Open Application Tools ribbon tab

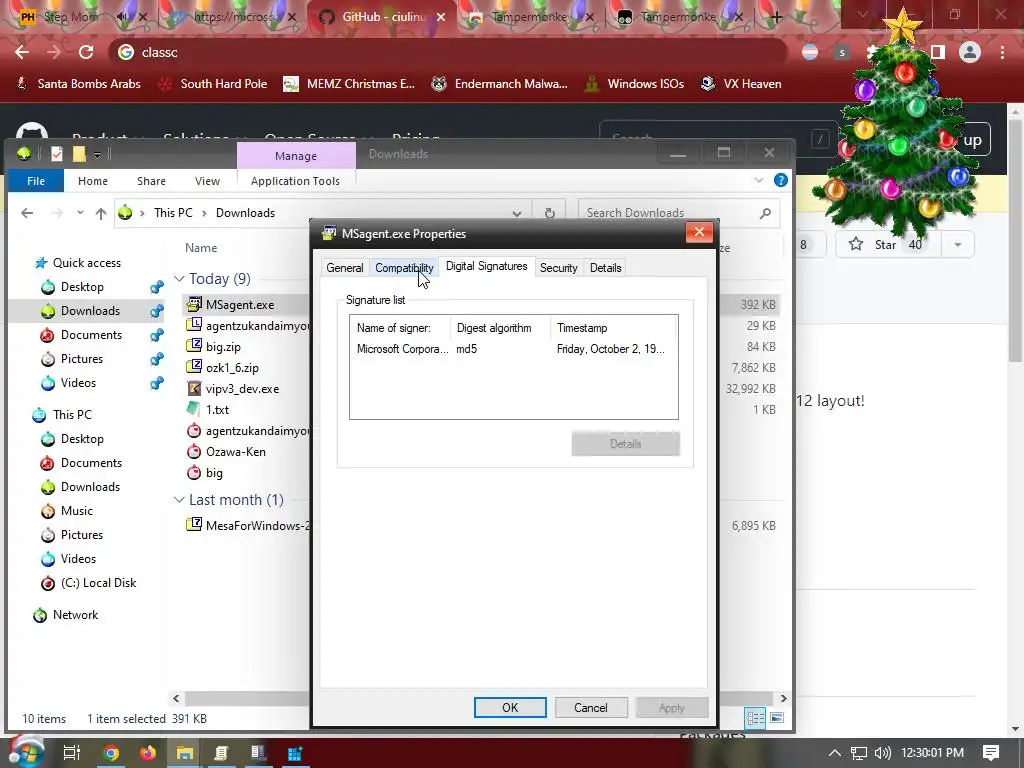pos(295,181)
